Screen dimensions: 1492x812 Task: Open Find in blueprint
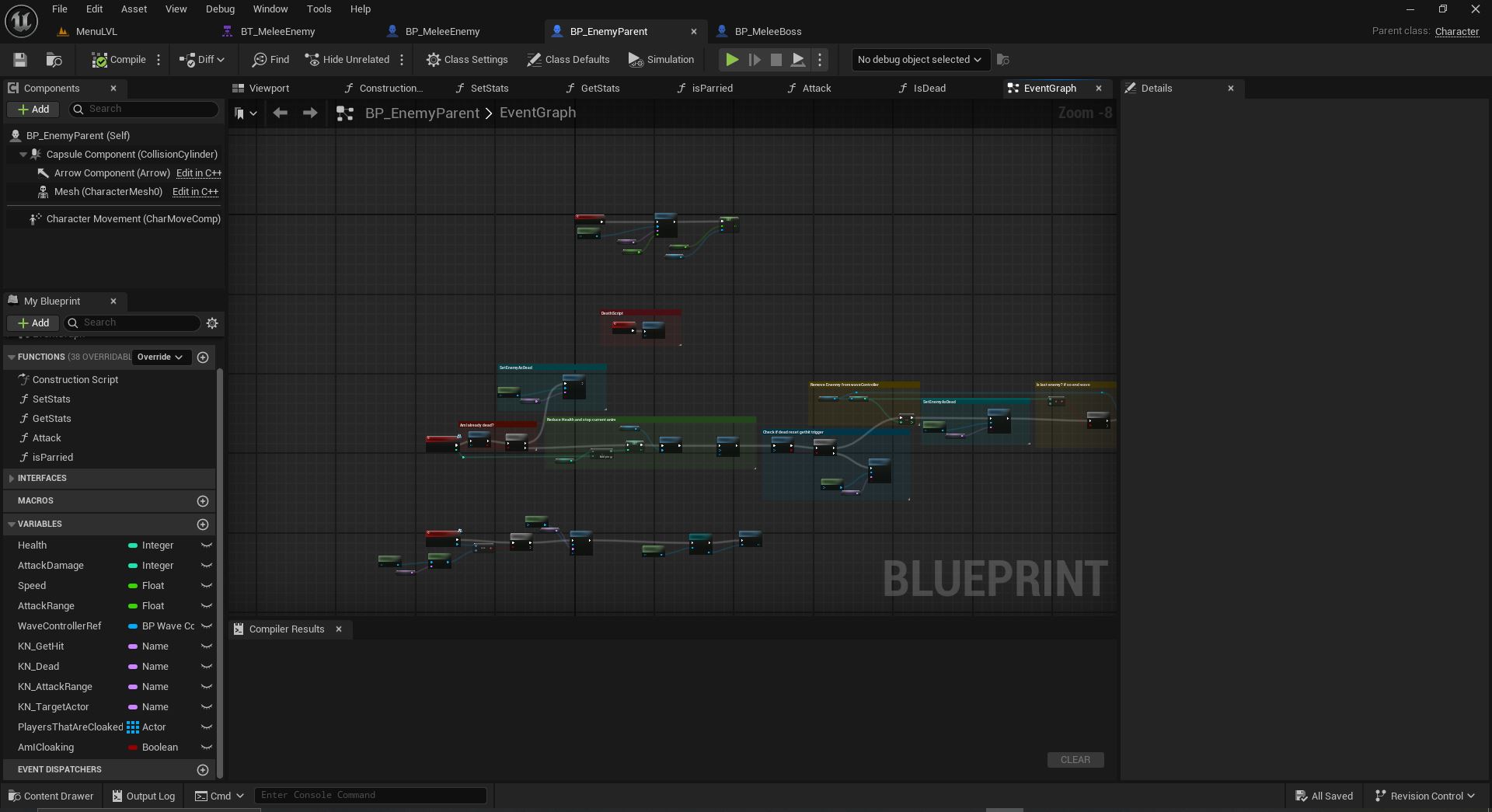(270, 60)
